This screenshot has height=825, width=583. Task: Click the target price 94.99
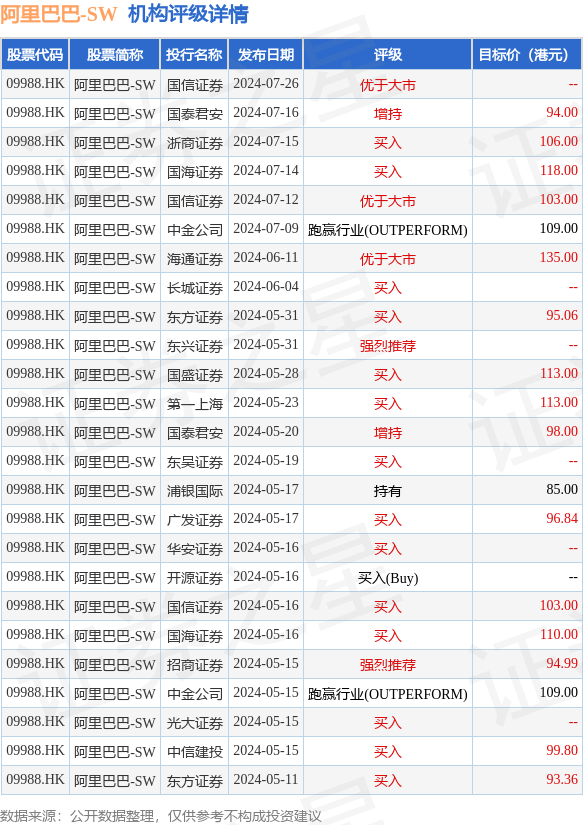[x=561, y=663]
